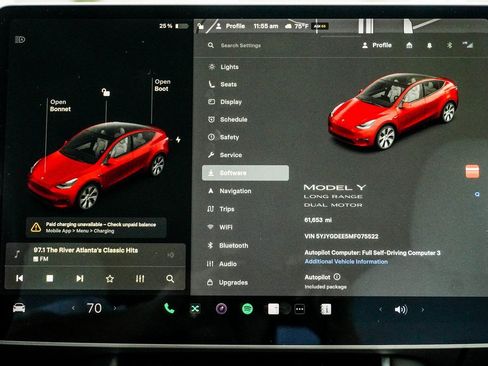Image resolution: width=488 pixels, height=366 pixels.
Task: Increase cabin temperature with right arrow
Action: [x=115, y=308]
